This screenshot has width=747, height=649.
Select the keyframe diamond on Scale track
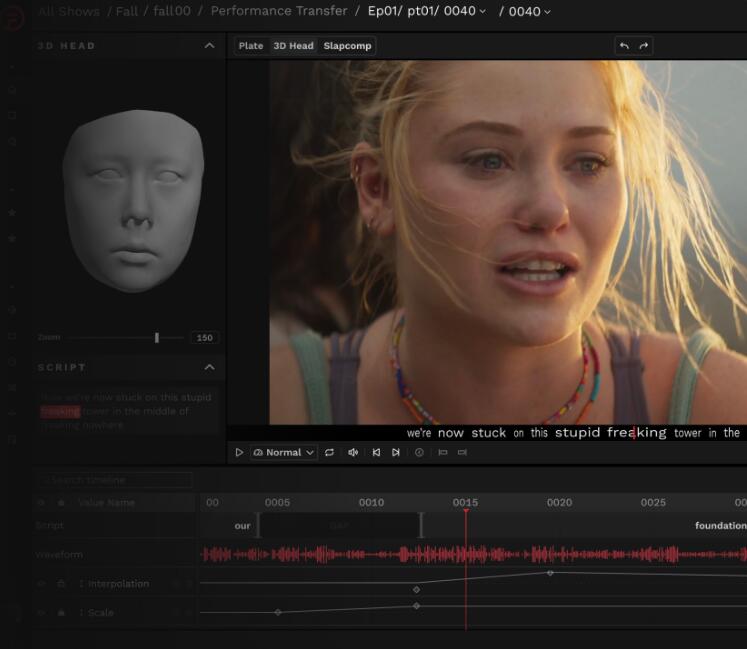pos(278,612)
